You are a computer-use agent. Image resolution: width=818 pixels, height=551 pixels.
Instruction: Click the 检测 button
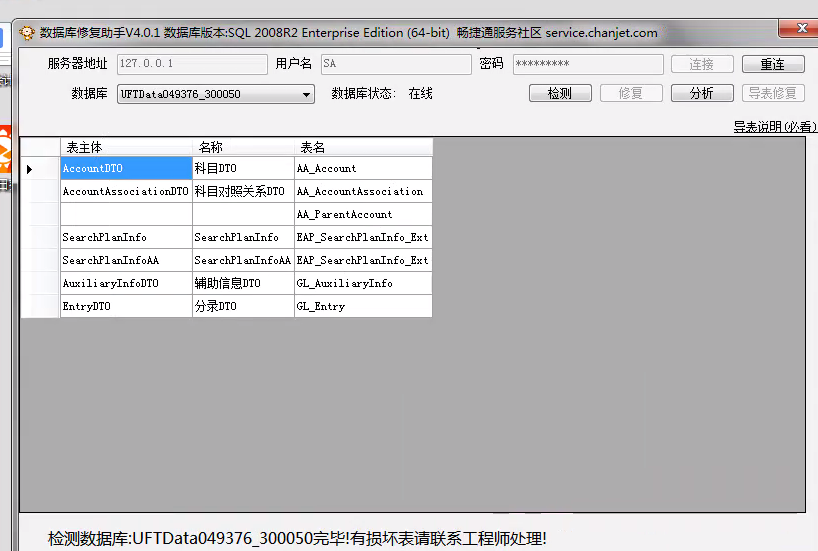(x=560, y=93)
